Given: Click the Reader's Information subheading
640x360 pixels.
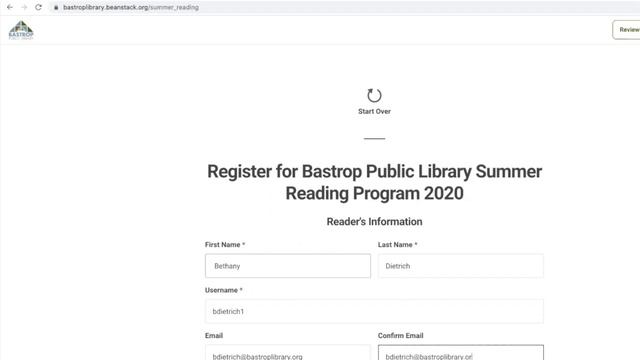Looking at the screenshot, I should (x=374, y=222).
